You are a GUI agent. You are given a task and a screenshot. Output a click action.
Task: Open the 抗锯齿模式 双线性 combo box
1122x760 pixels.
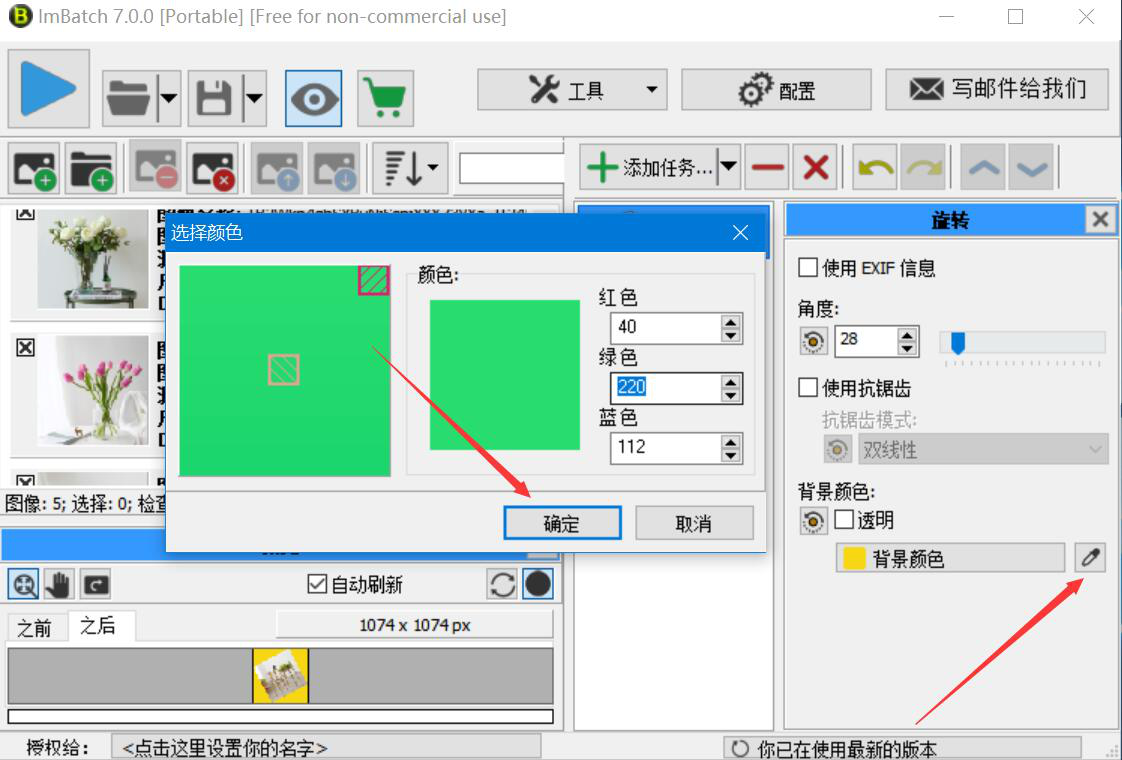pyautogui.click(x=983, y=449)
